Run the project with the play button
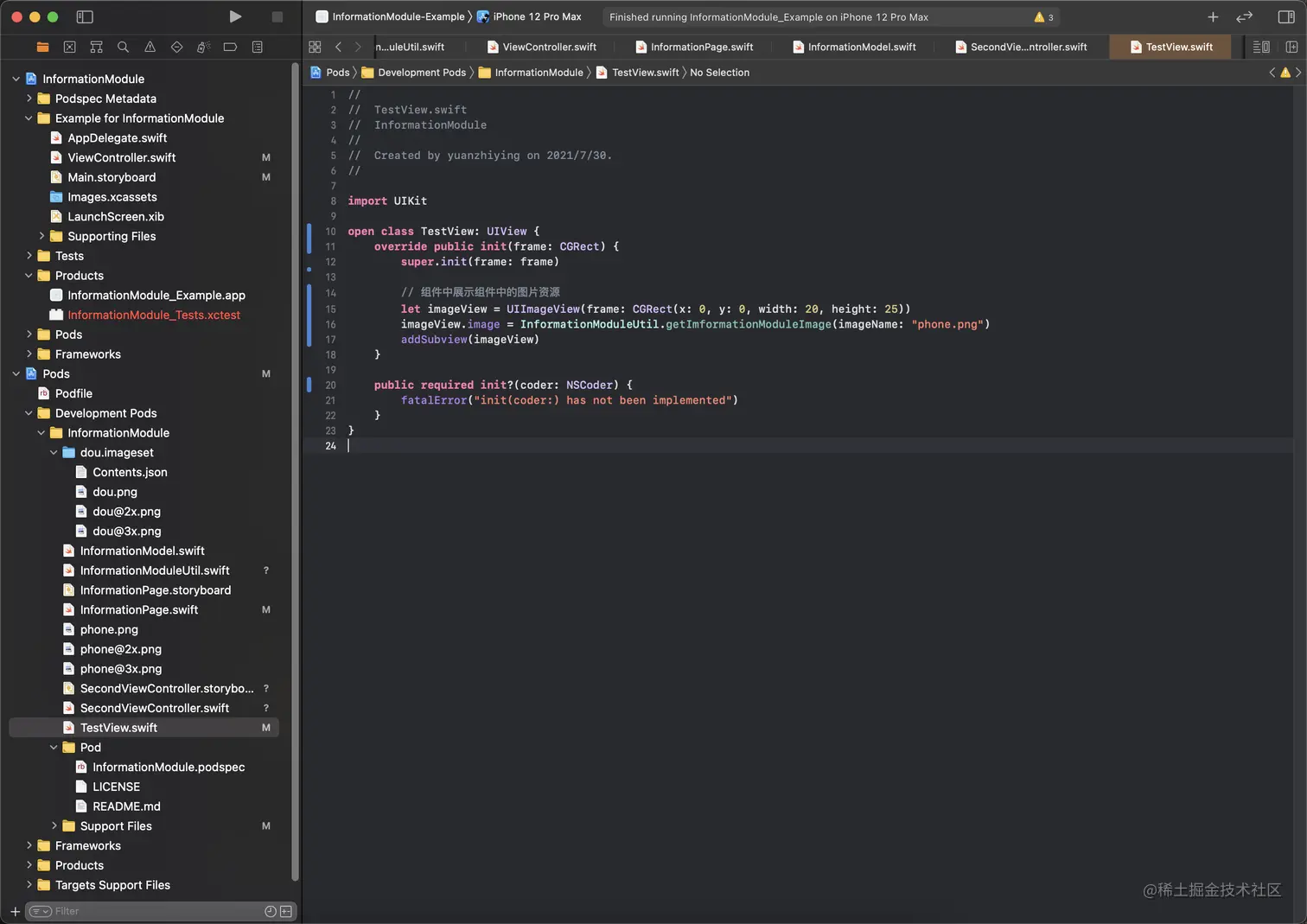Viewport: 1307px width, 924px height. 235,16
